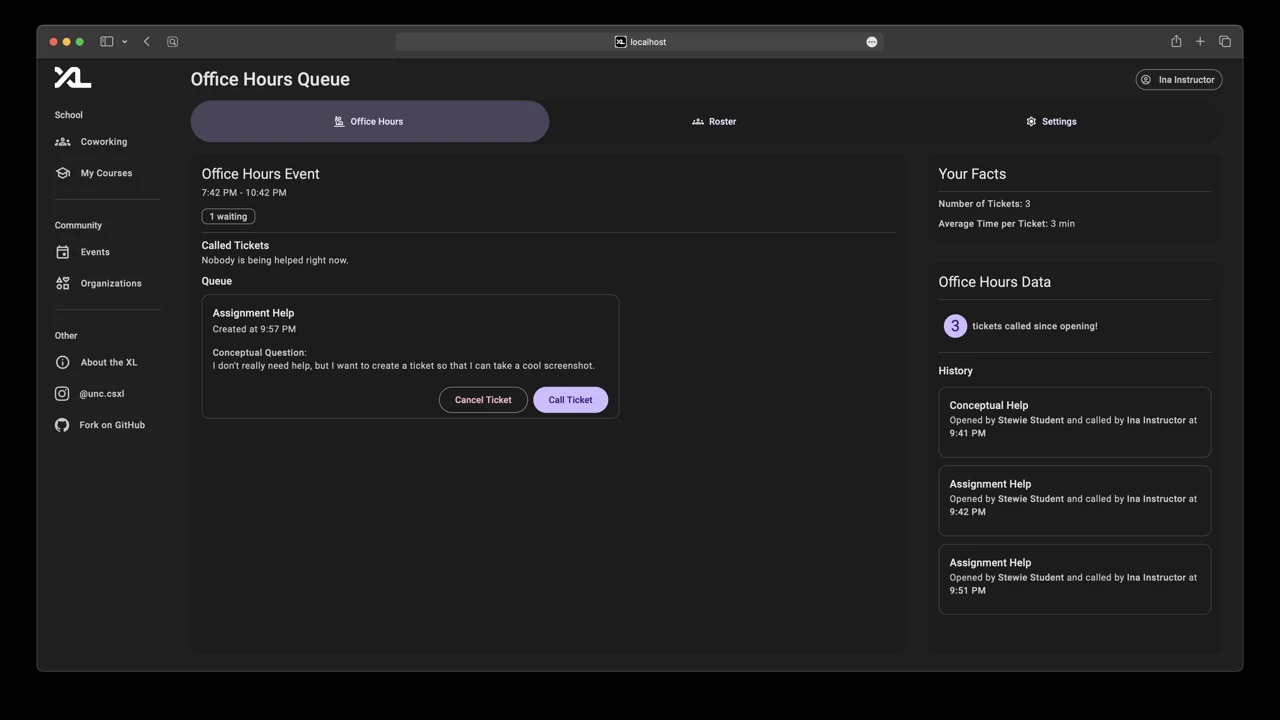Image resolution: width=1280 pixels, height=720 pixels.
Task: Switch to the Roster tab
Action: pos(714,121)
